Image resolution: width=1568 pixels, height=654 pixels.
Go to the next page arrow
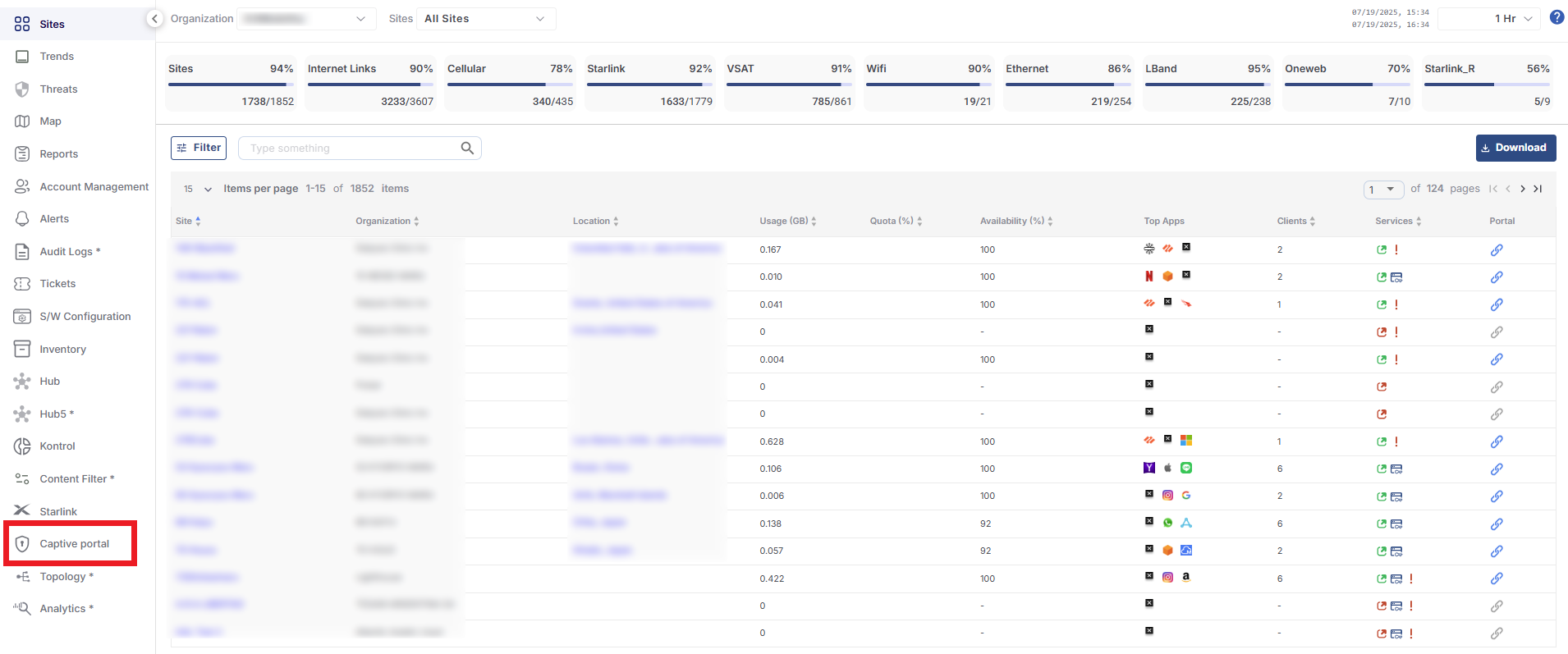[x=1523, y=189]
